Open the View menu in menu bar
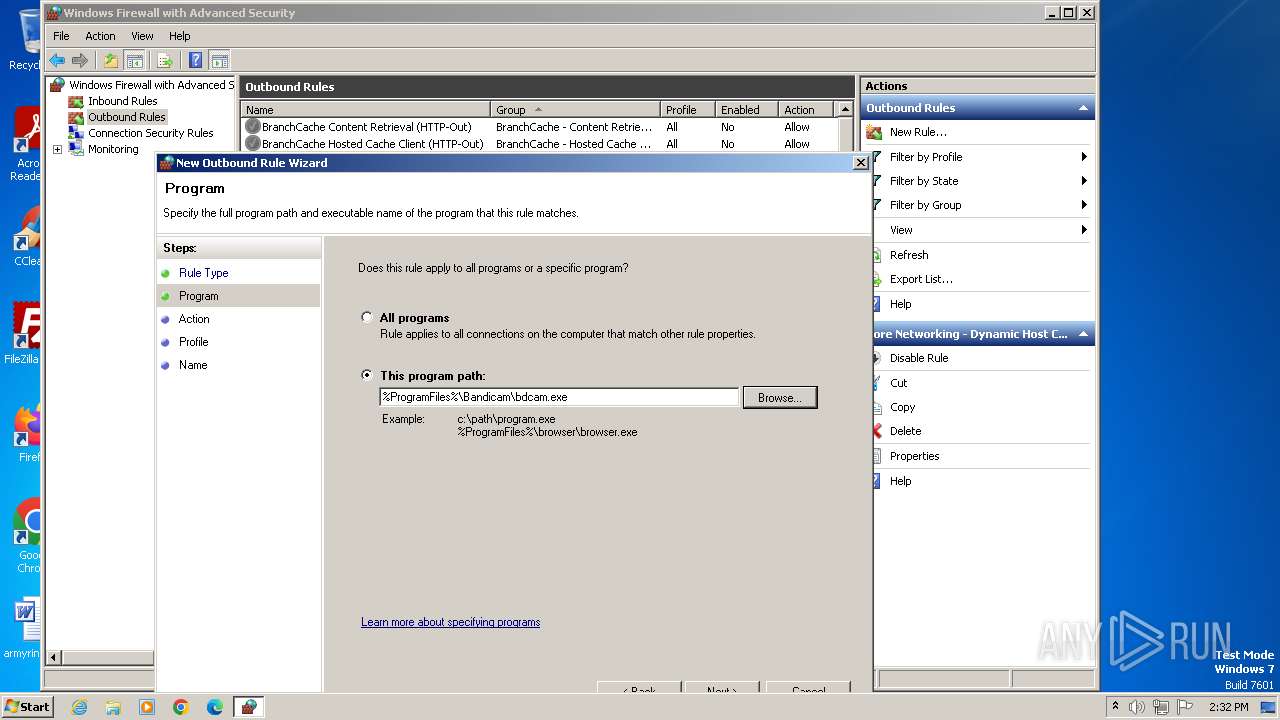 click(x=143, y=36)
